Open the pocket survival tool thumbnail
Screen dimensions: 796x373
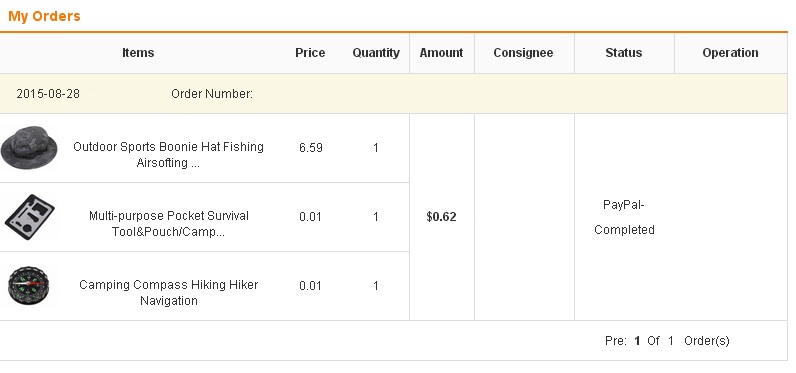click(x=29, y=217)
